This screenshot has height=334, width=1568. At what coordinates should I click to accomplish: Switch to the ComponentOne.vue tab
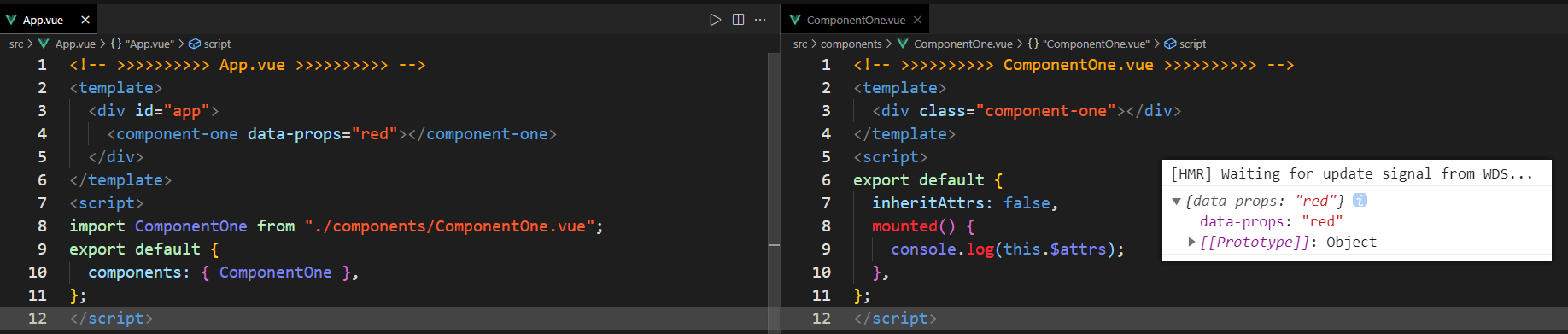(x=856, y=20)
